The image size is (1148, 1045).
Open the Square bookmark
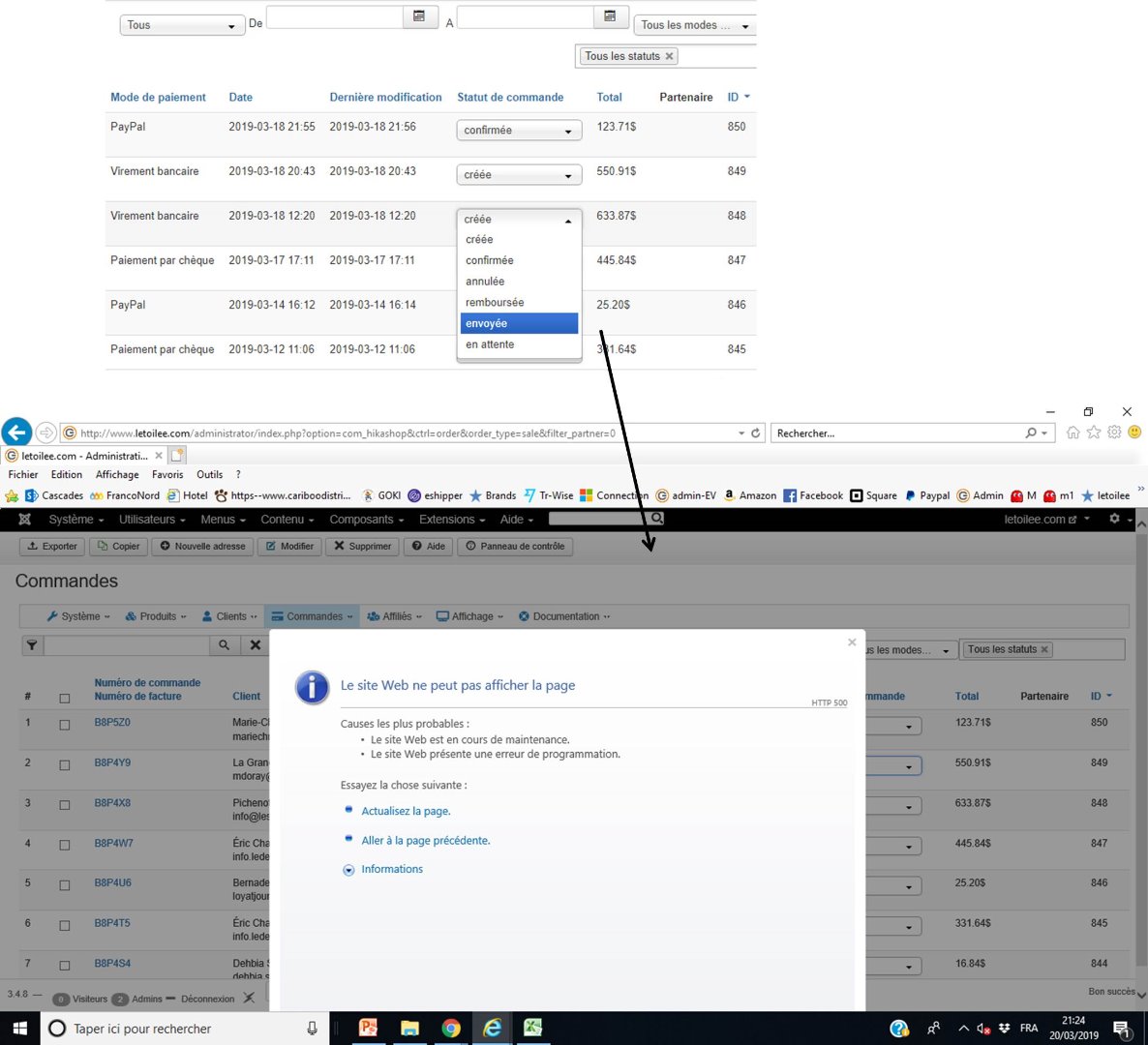[873, 495]
